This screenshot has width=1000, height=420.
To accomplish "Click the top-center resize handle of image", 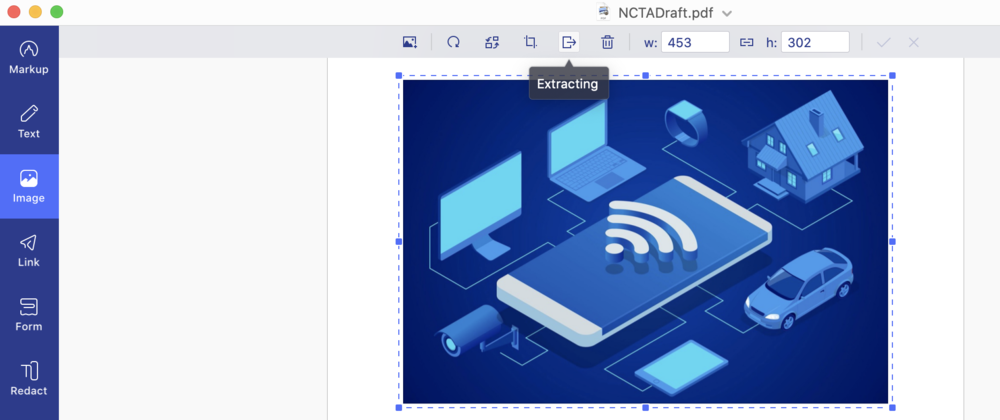I will 645,75.
